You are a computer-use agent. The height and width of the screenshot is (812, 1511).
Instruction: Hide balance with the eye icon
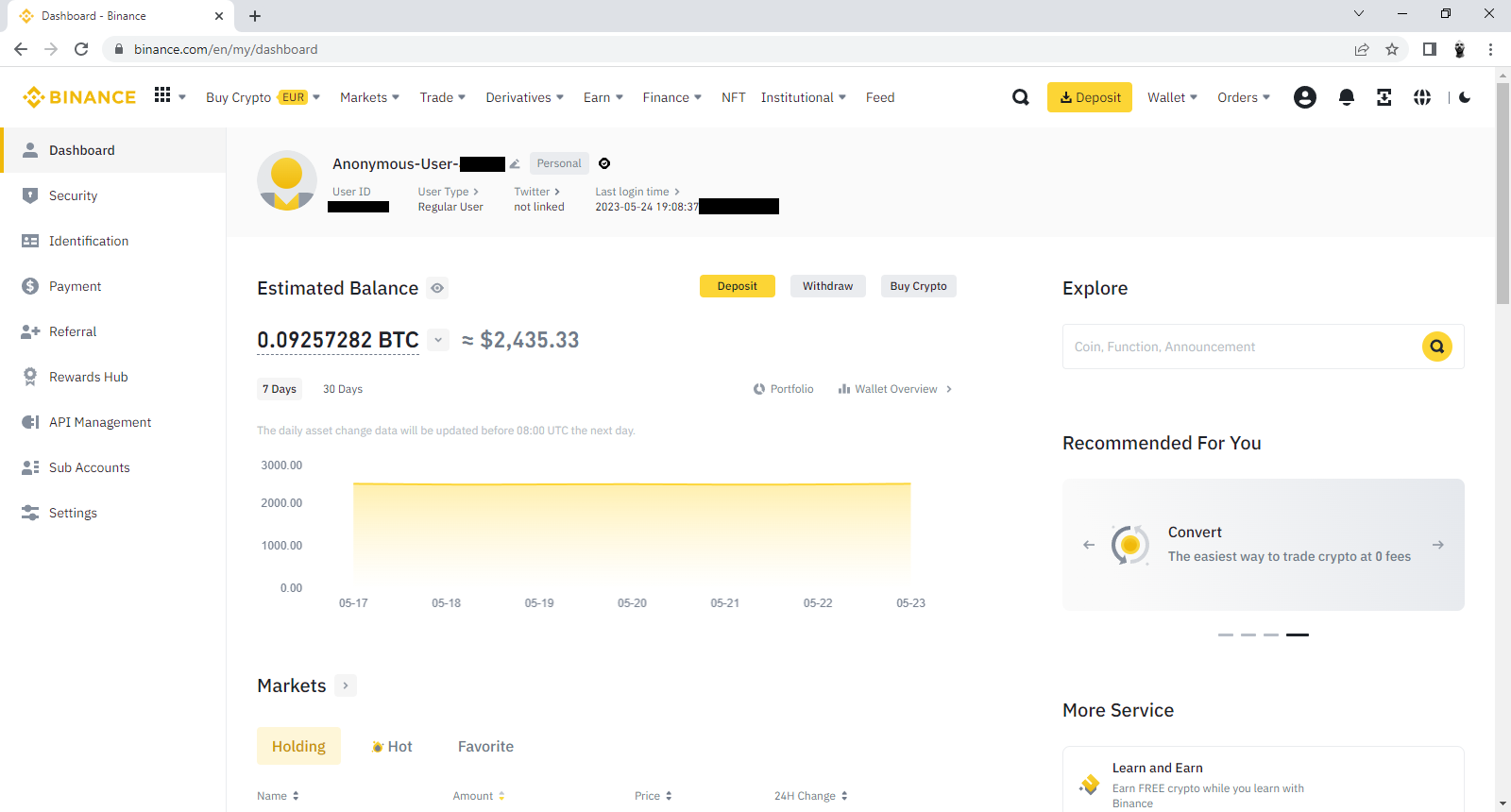click(437, 288)
